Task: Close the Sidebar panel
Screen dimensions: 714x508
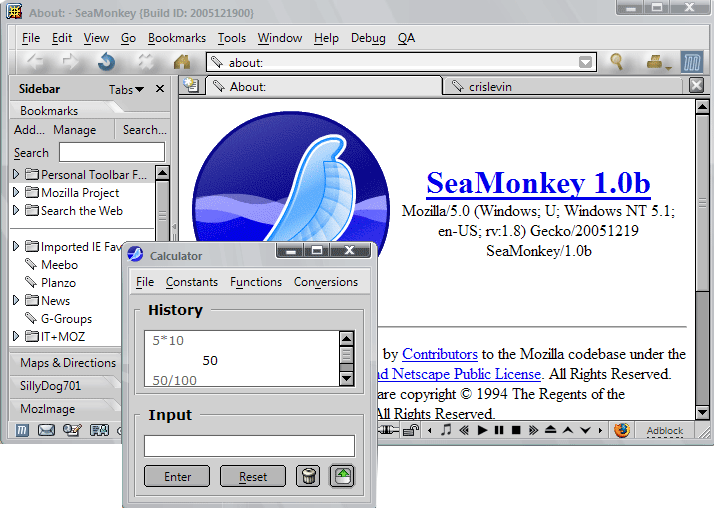Action: tap(160, 89)
